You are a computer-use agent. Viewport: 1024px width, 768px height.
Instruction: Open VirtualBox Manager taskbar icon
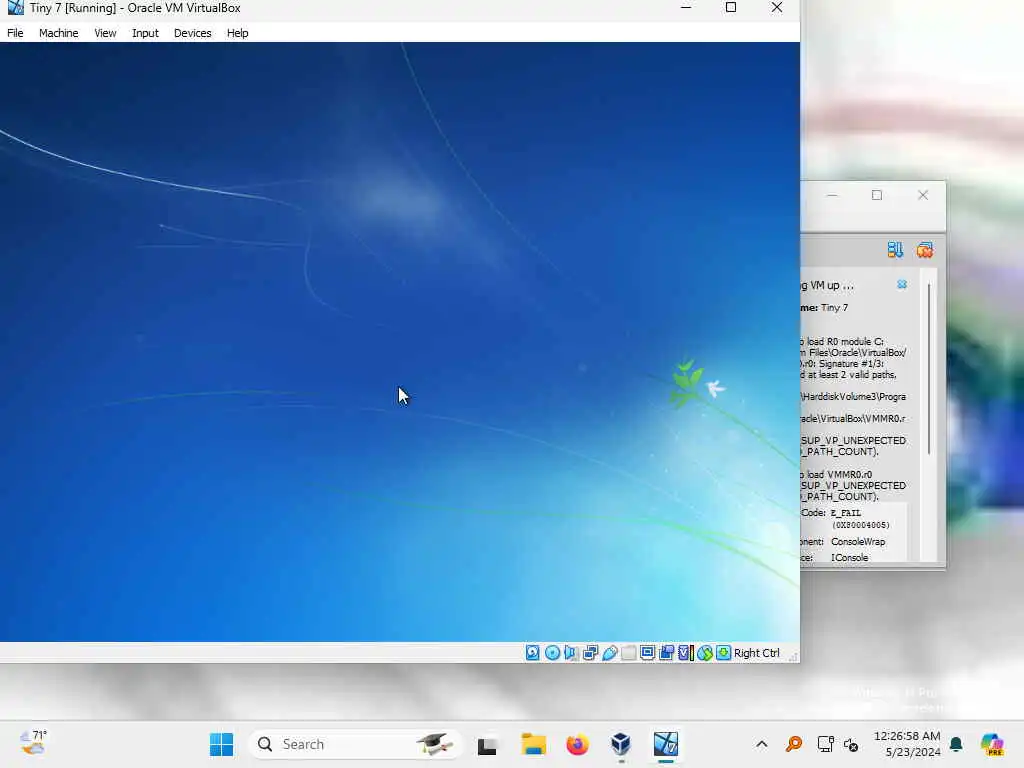pyautogui.click(x=620, y=744)
